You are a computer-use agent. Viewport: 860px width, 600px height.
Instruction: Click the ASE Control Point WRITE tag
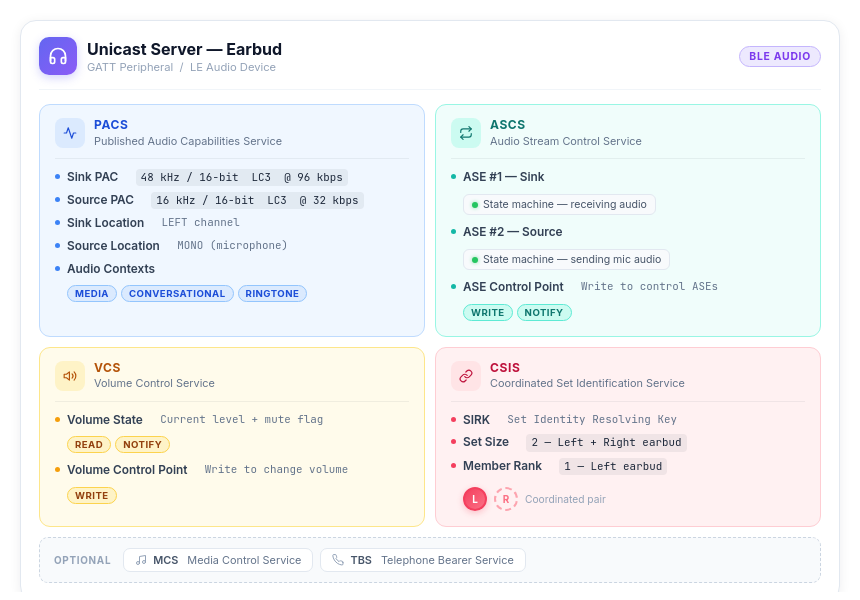[x=487, y=313]
